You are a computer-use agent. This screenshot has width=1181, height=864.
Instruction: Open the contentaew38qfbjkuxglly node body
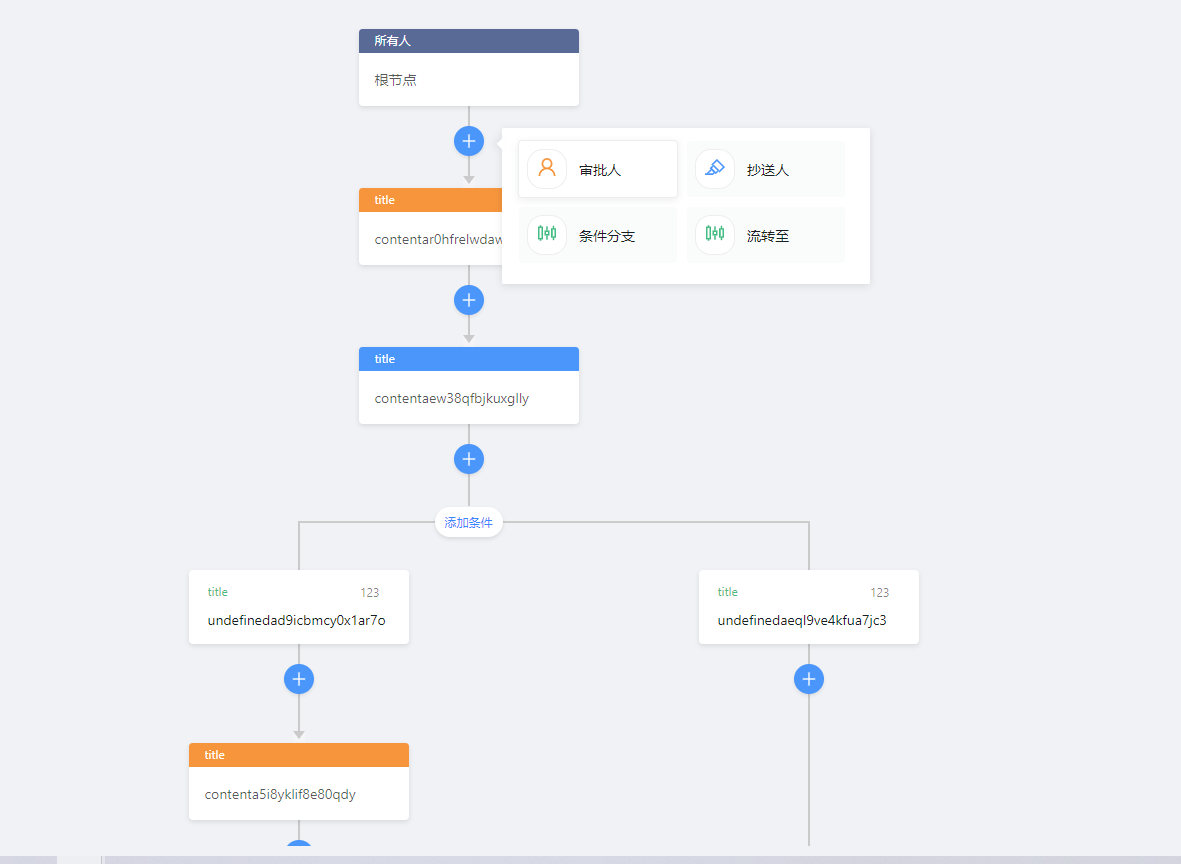click(468, 398)
